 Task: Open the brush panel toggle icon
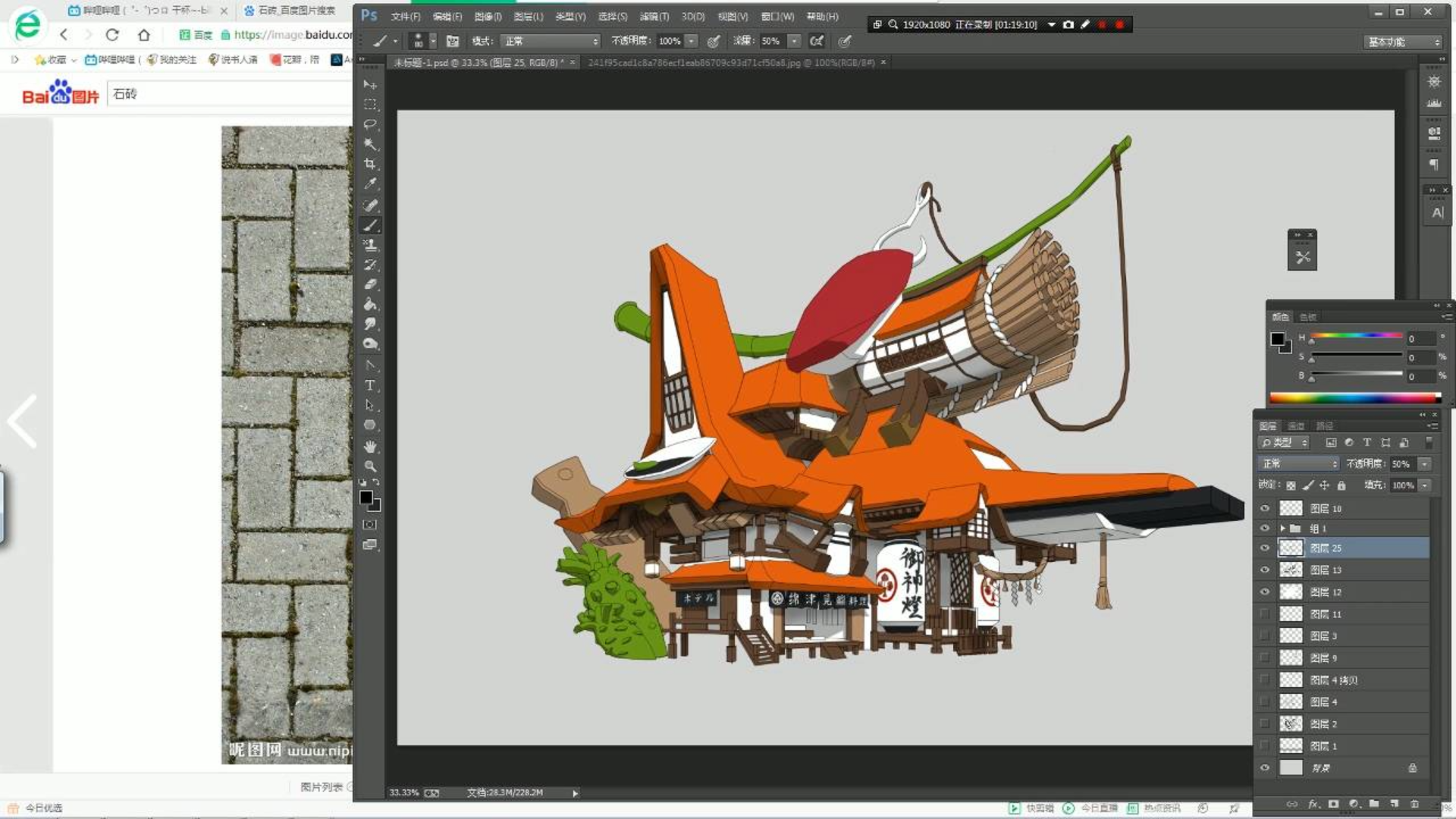[x=453, y=41]
